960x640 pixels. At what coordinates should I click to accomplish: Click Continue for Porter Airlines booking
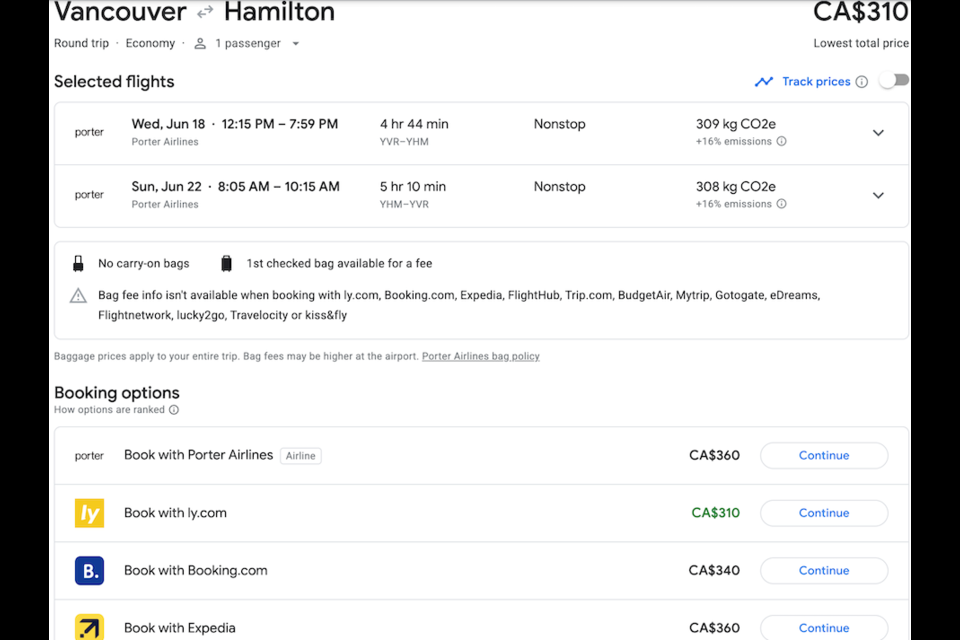pyautogui.click(x=823, y=456)
